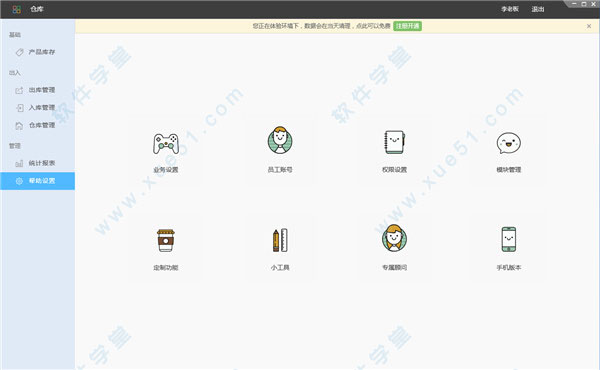The width and height of the screenshot is (600, 370).
Task: Open 专属顾问 via the female avatar icon
Action: coord(394,238)
